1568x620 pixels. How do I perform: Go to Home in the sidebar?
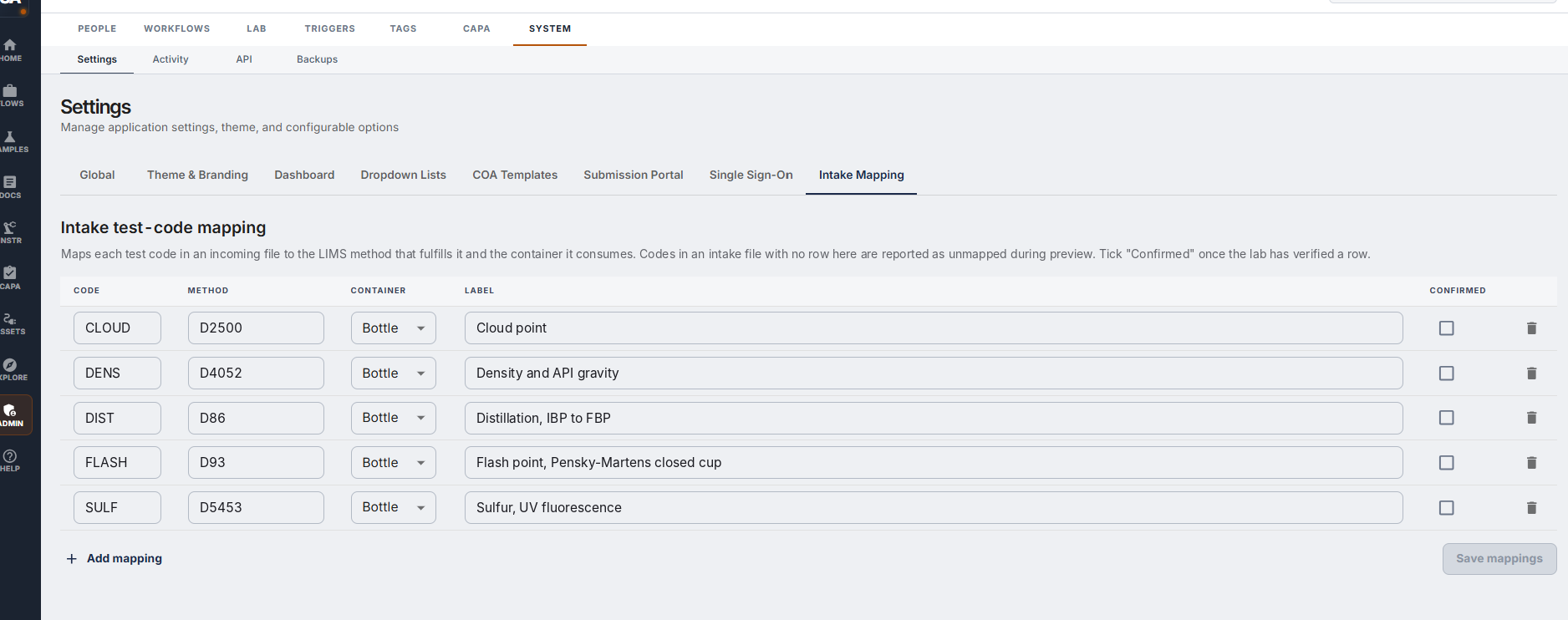coord(11,50)
